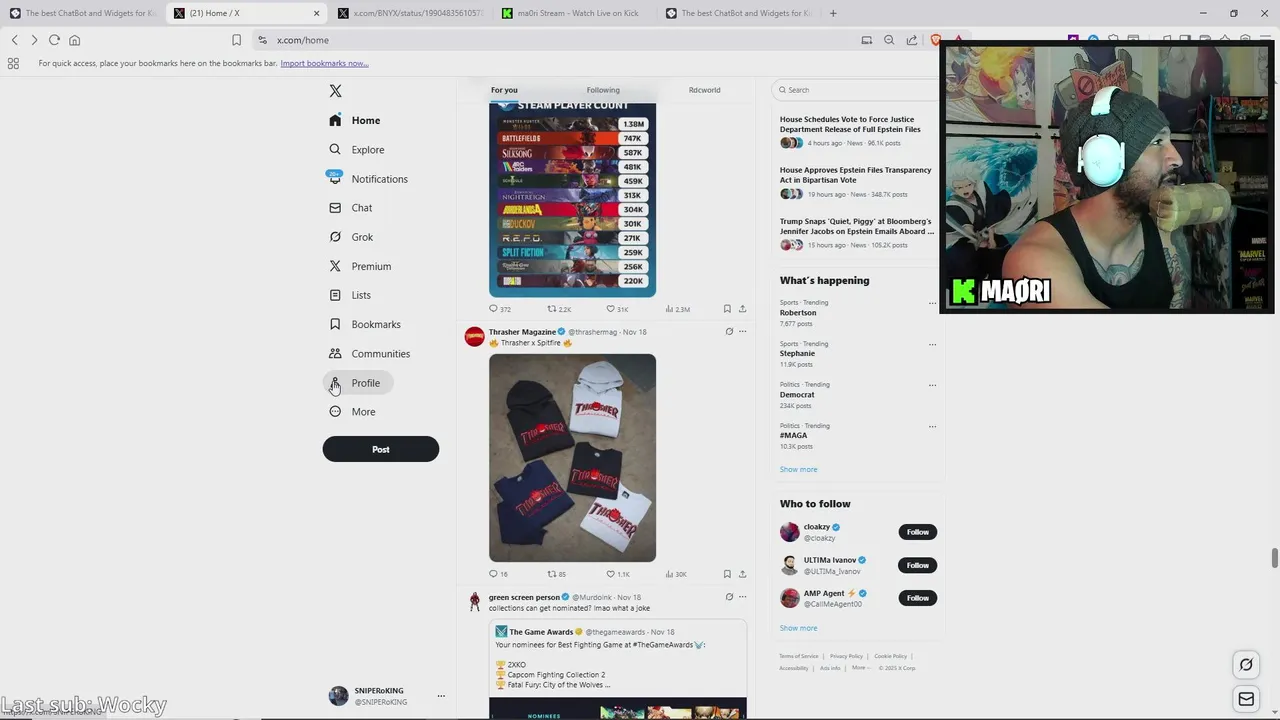Image resolution: width=1280 pixels, height=720 pixels.
Task: Switch to the Rdcworld tab
Action: pos(704,90)
